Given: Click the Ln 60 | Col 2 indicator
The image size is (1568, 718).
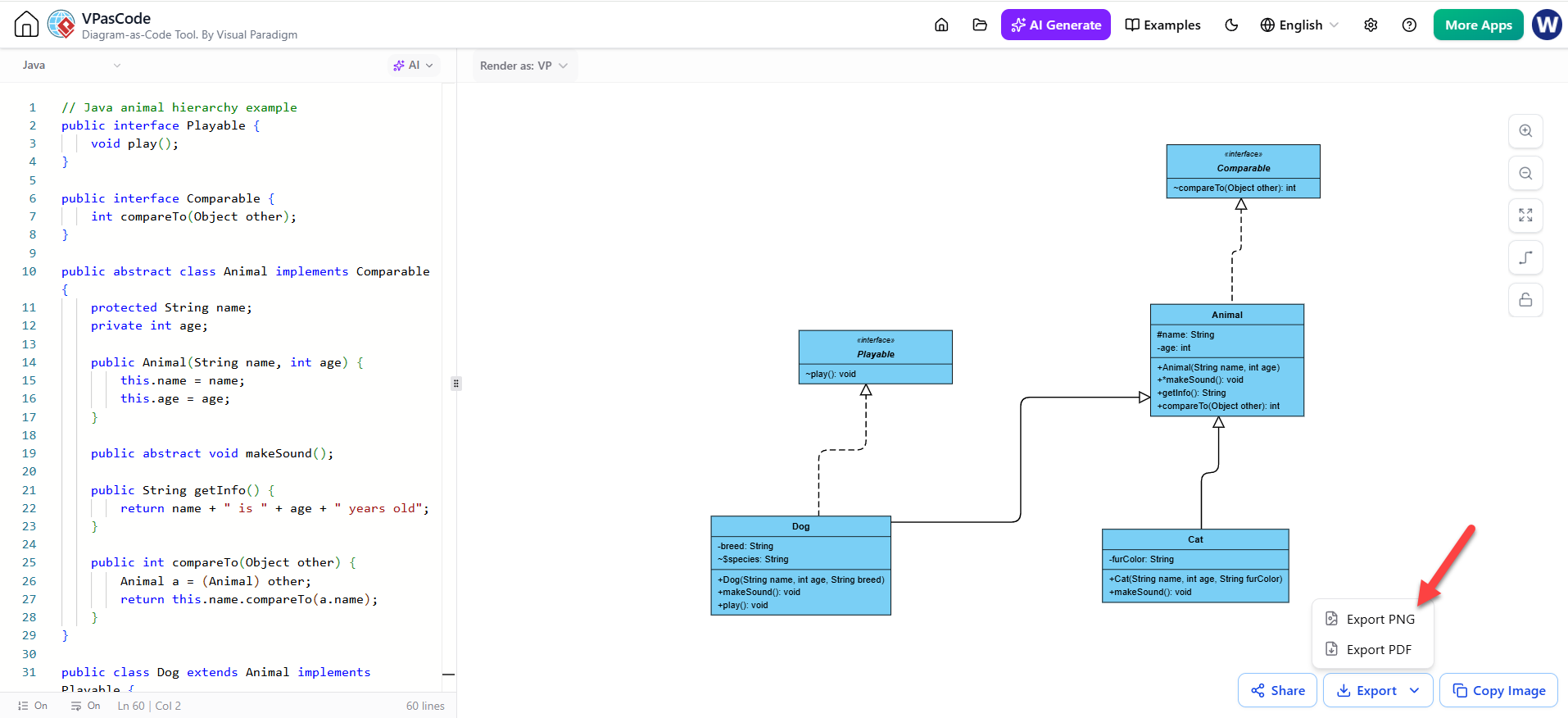Looking at the screenshot, I should [x=149, y=706].
